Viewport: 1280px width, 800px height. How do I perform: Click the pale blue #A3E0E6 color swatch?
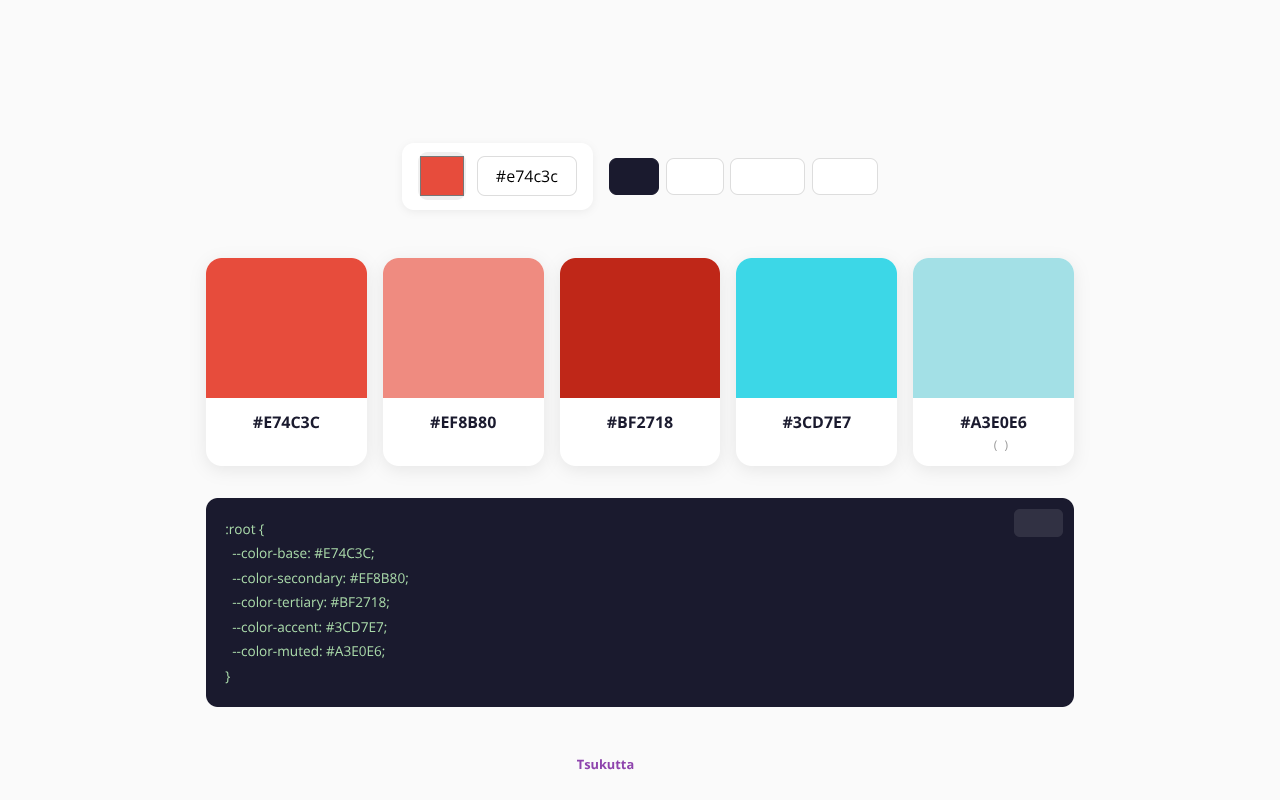[993, 328]
